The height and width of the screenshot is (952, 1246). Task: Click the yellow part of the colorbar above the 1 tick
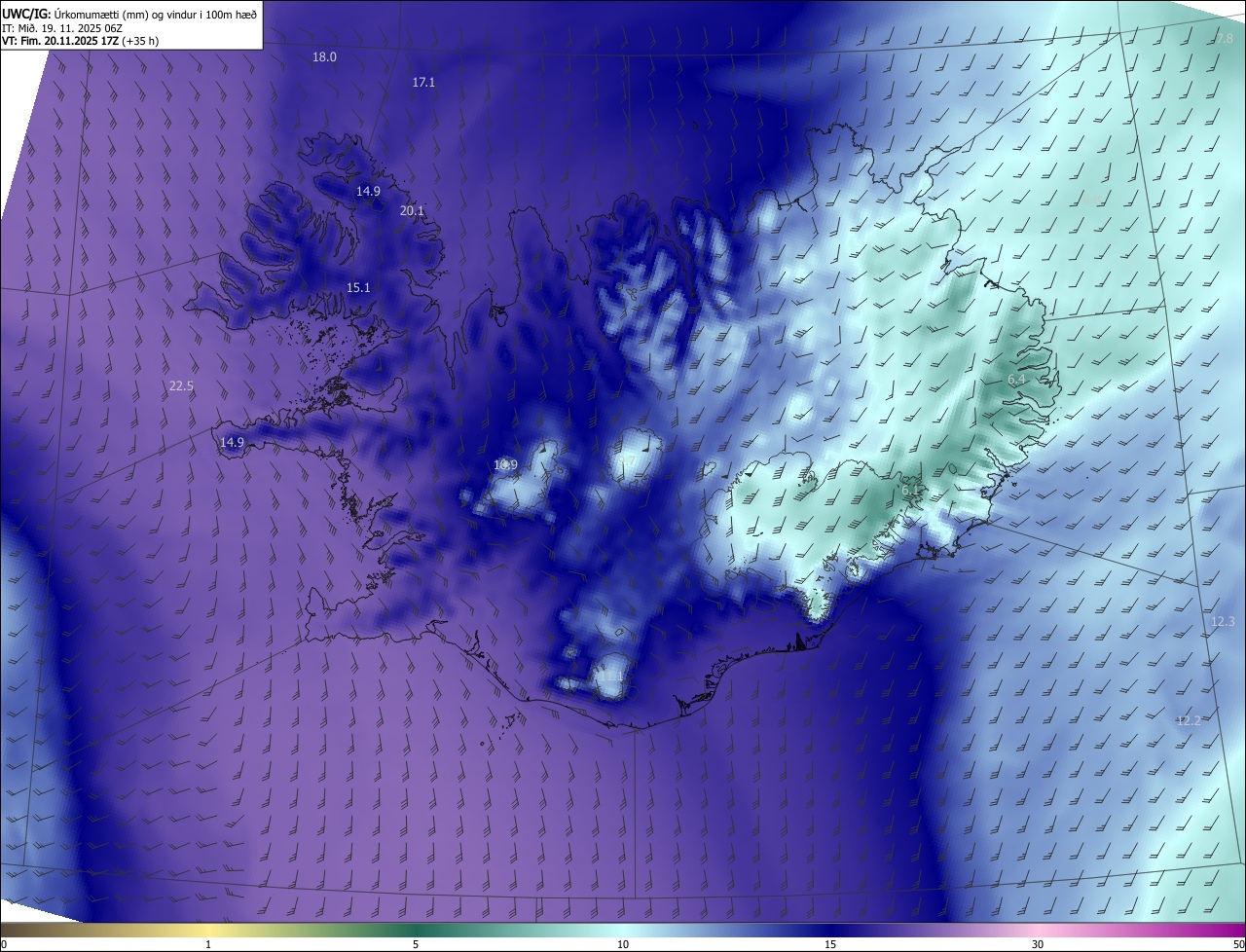tap(208, 930)
